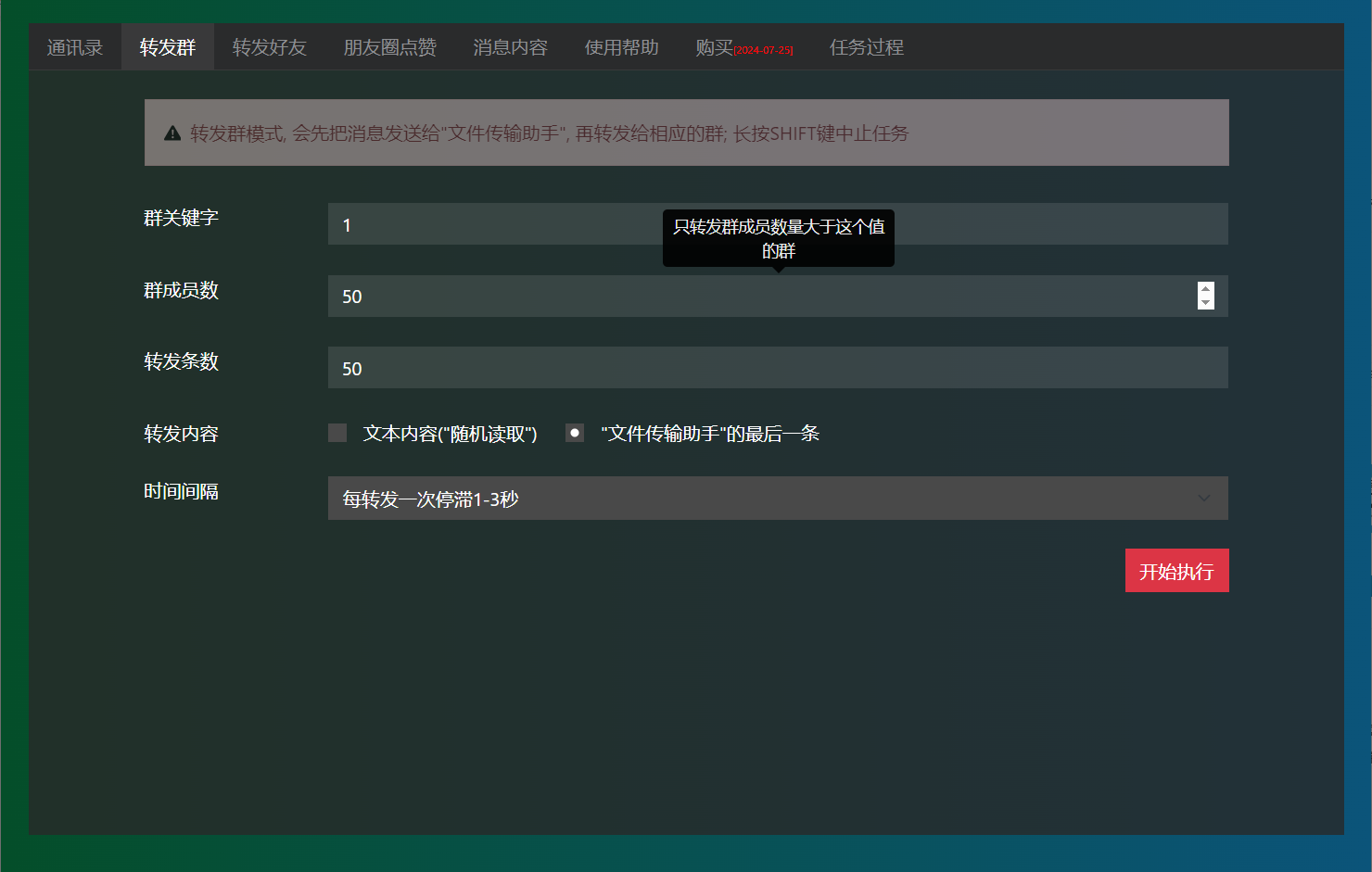Switch to the 消息内容 tab
Image resolution: width=1372 pixels, height=872 pixels.
coord(510,47)
